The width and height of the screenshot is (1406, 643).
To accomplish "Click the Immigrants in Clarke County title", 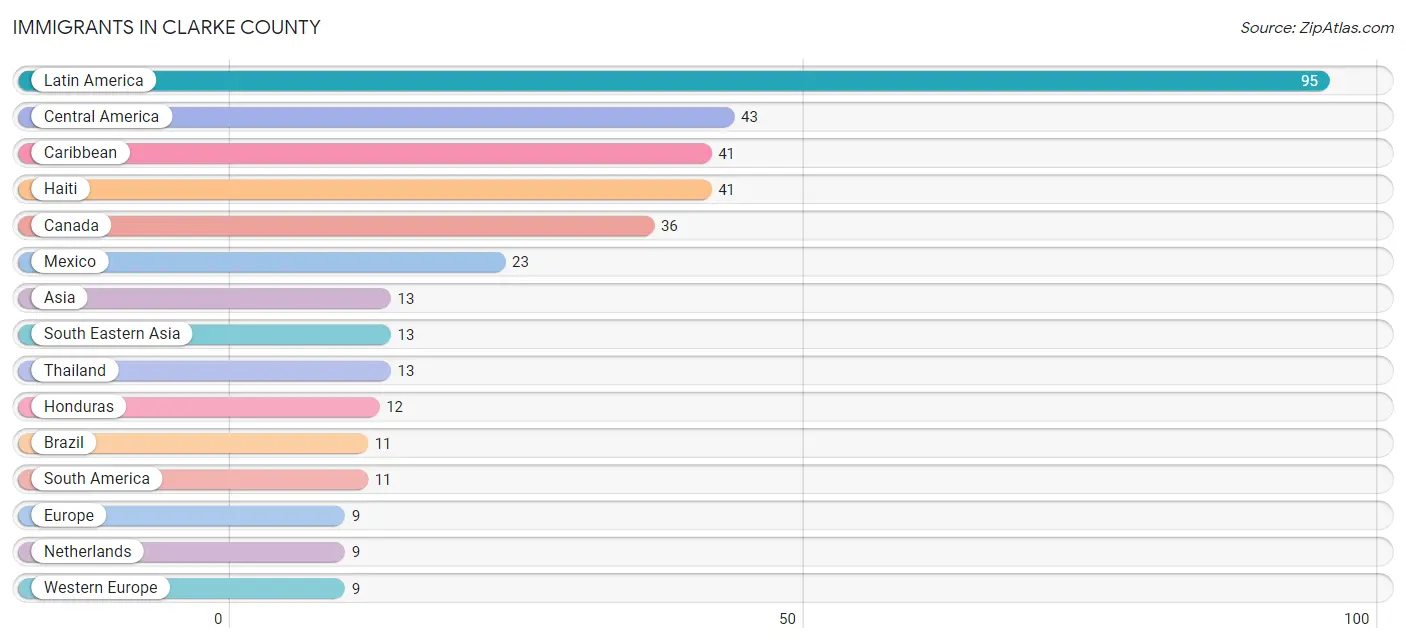I will click(167, 27).
